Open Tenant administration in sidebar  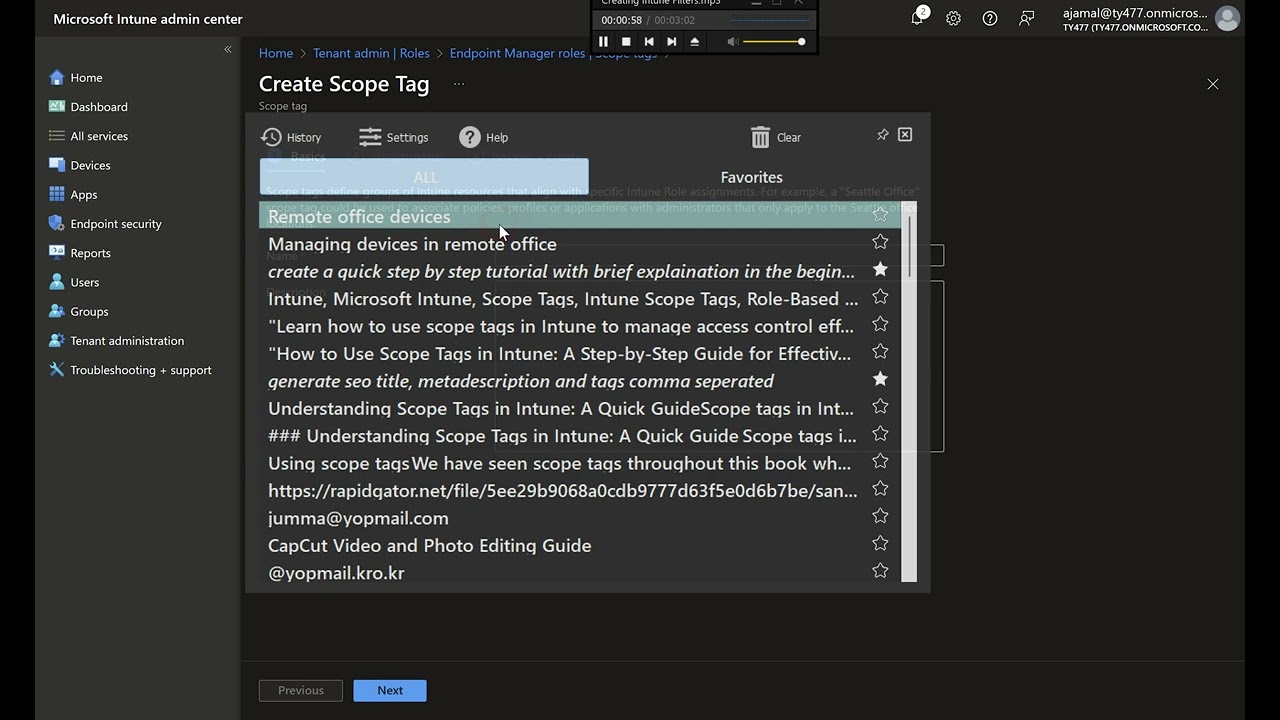pos(117,340)
